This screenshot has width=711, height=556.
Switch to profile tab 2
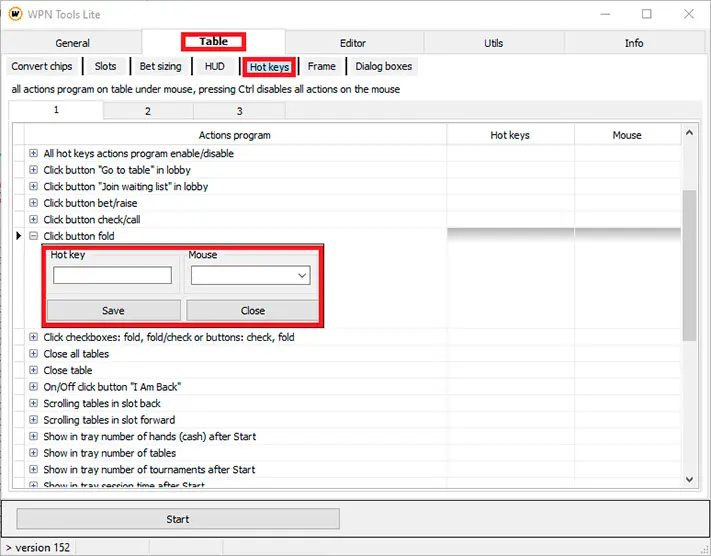tap(147, 111)
